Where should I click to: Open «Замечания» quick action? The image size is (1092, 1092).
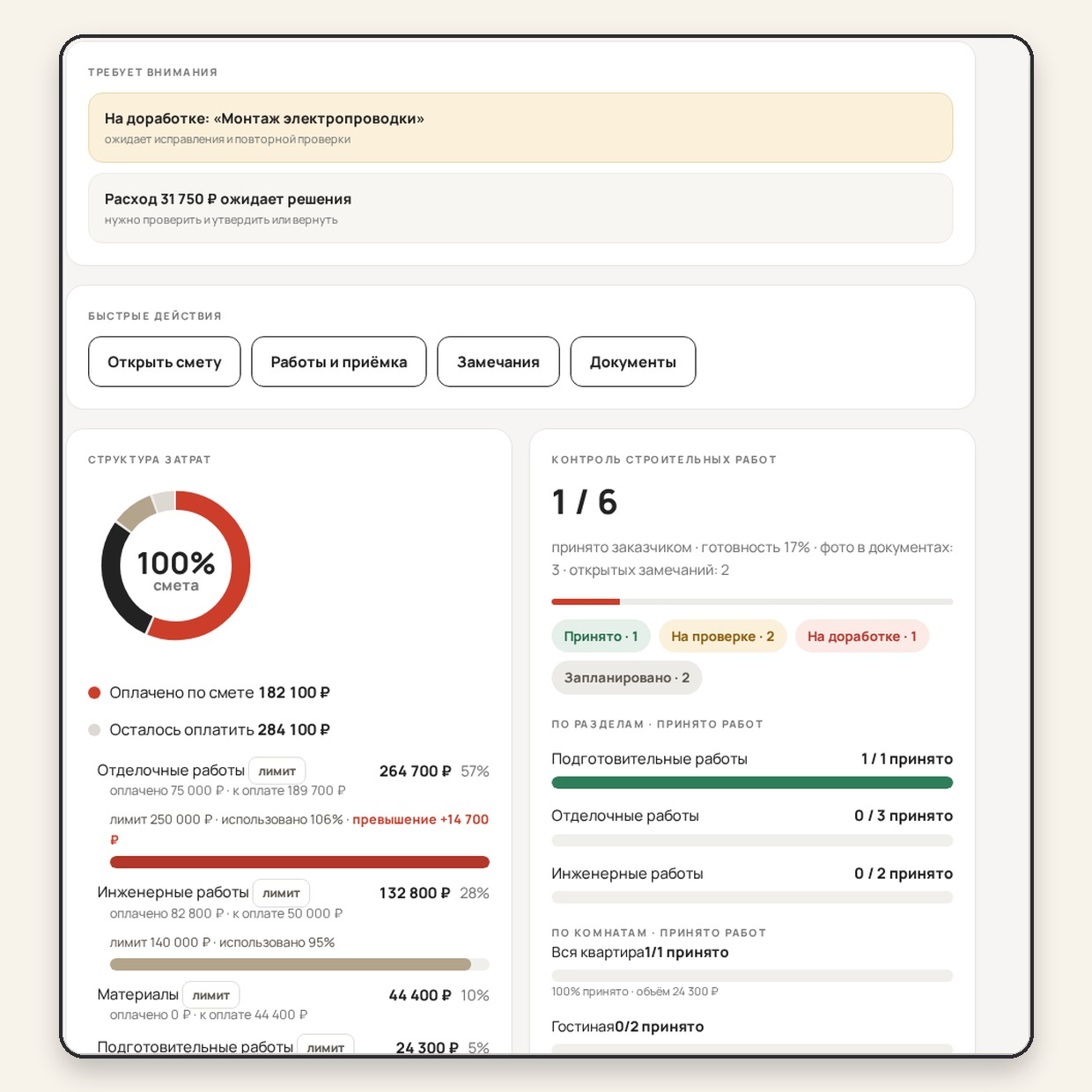point(498,362)
